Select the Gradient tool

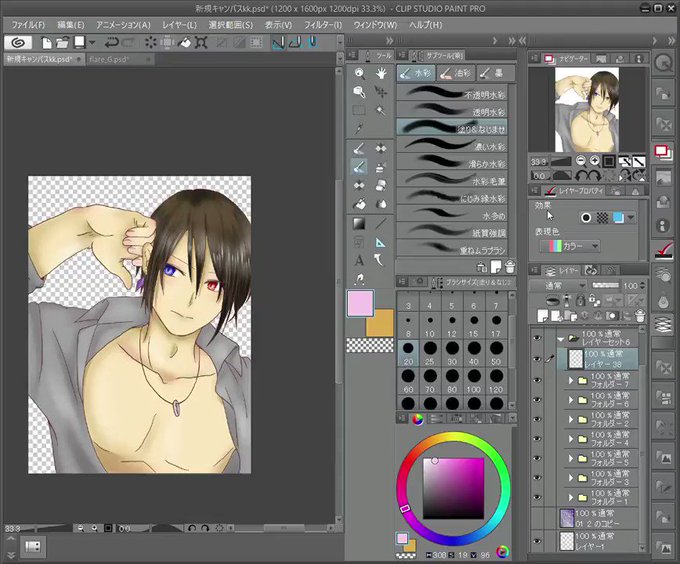359,224
